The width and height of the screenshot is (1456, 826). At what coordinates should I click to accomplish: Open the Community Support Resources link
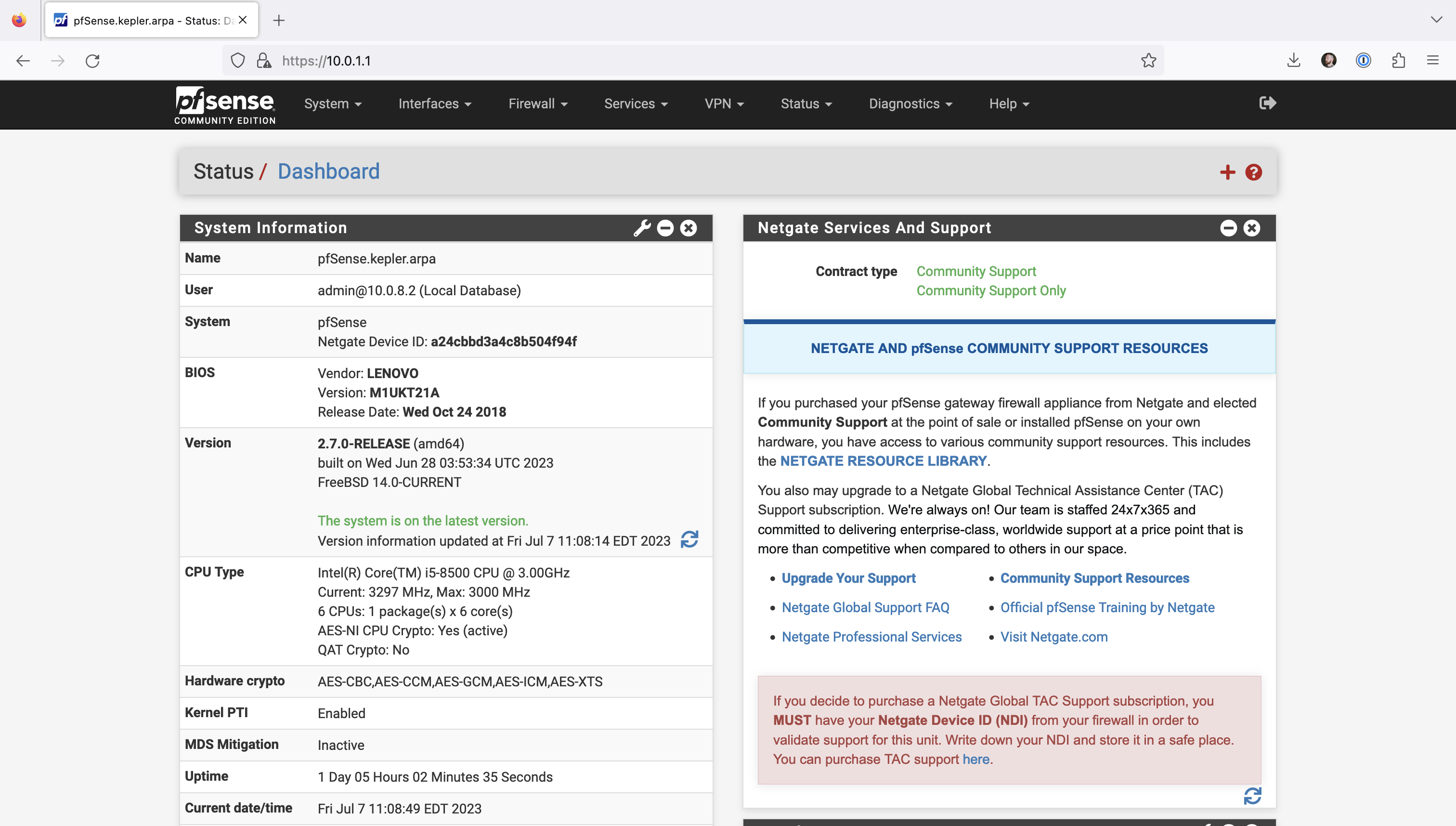tap(1094, 578)
